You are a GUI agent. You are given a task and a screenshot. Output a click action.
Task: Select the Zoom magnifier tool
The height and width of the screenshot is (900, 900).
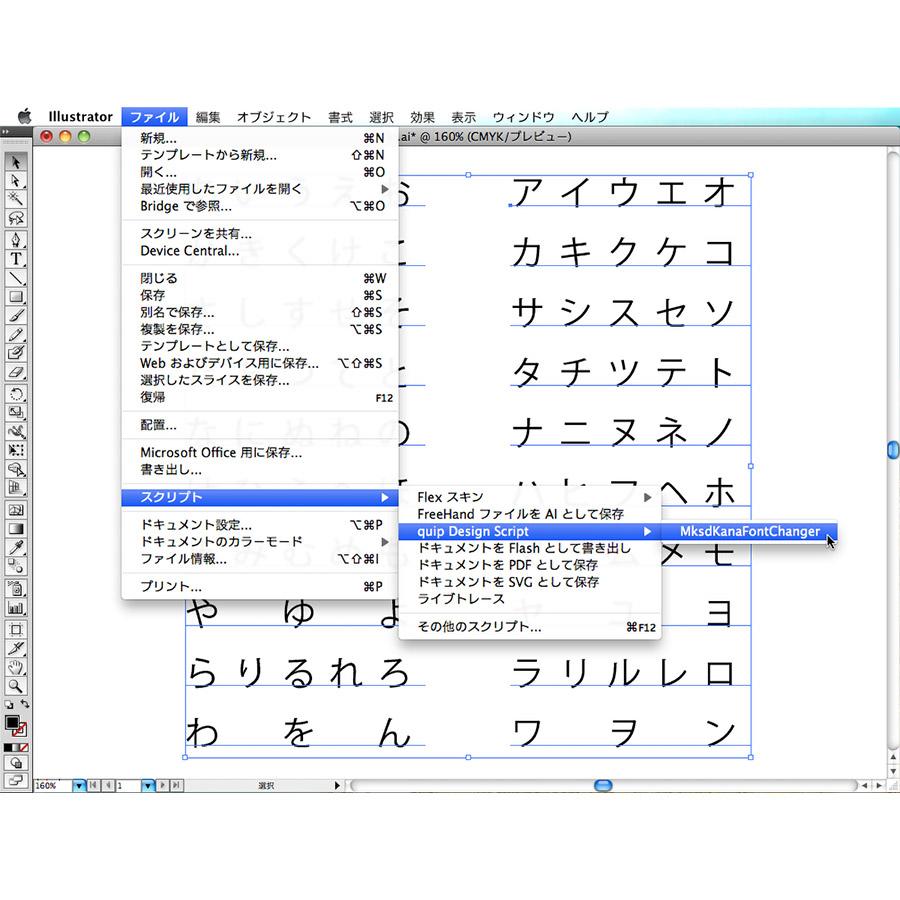tap(16, 686)
